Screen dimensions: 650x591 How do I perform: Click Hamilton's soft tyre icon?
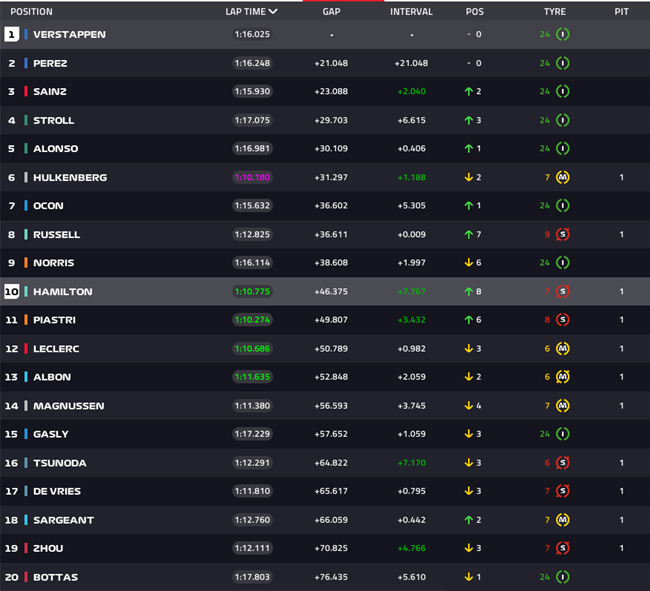point(563,291)
